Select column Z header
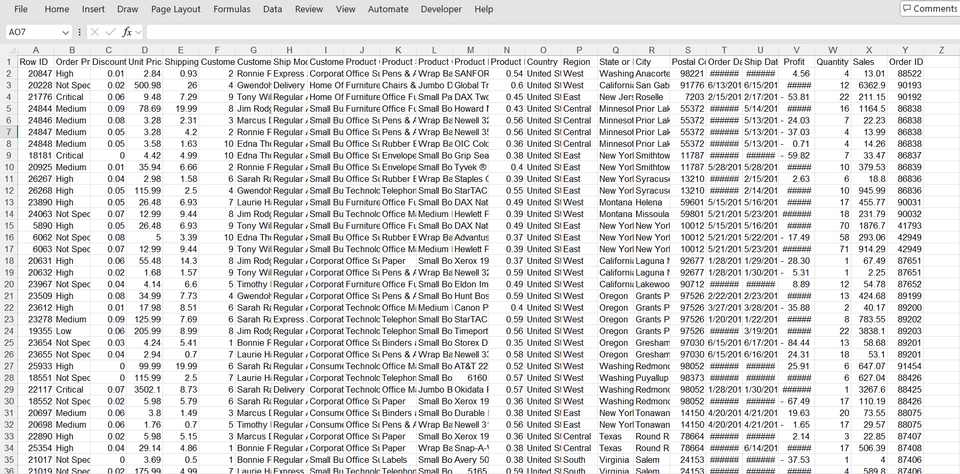The width and height of the screenshot is (960, 474). pos(942,50)
